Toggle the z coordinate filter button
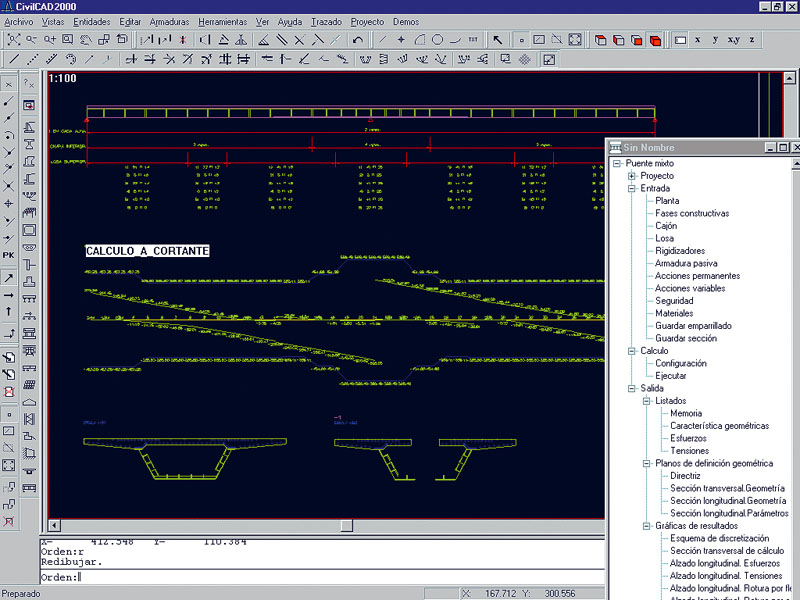 [x=751, y=40]
